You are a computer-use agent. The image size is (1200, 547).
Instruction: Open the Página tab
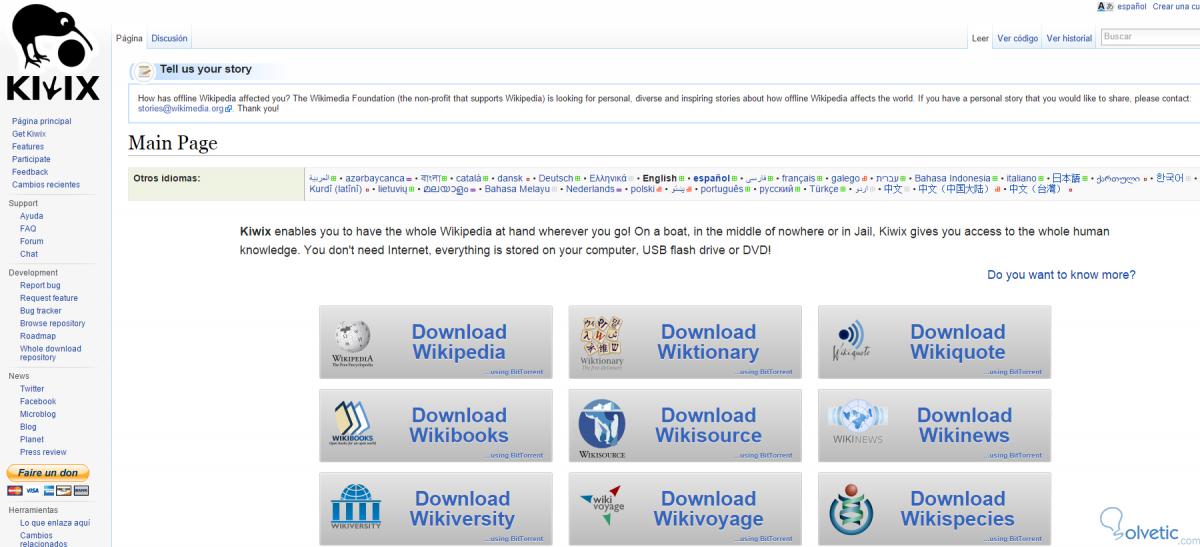click(x=130, y=38)
